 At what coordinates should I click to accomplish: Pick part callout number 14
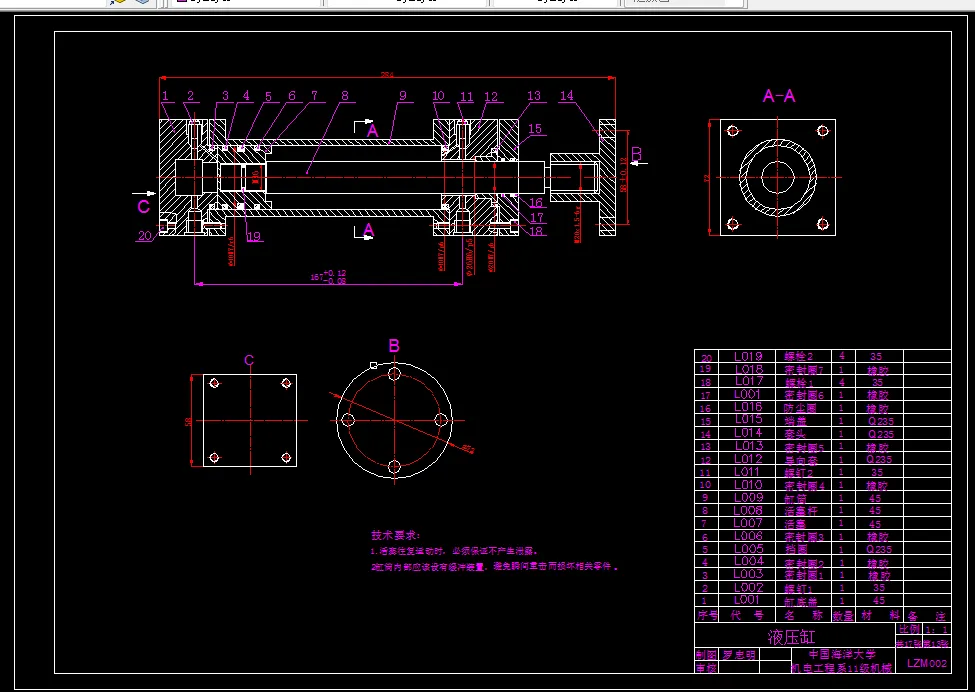coord(566,96)
